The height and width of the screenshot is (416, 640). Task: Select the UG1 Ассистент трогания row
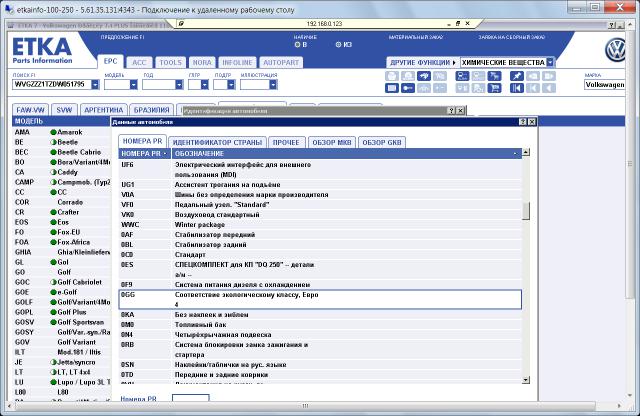(x=320, y=185)
